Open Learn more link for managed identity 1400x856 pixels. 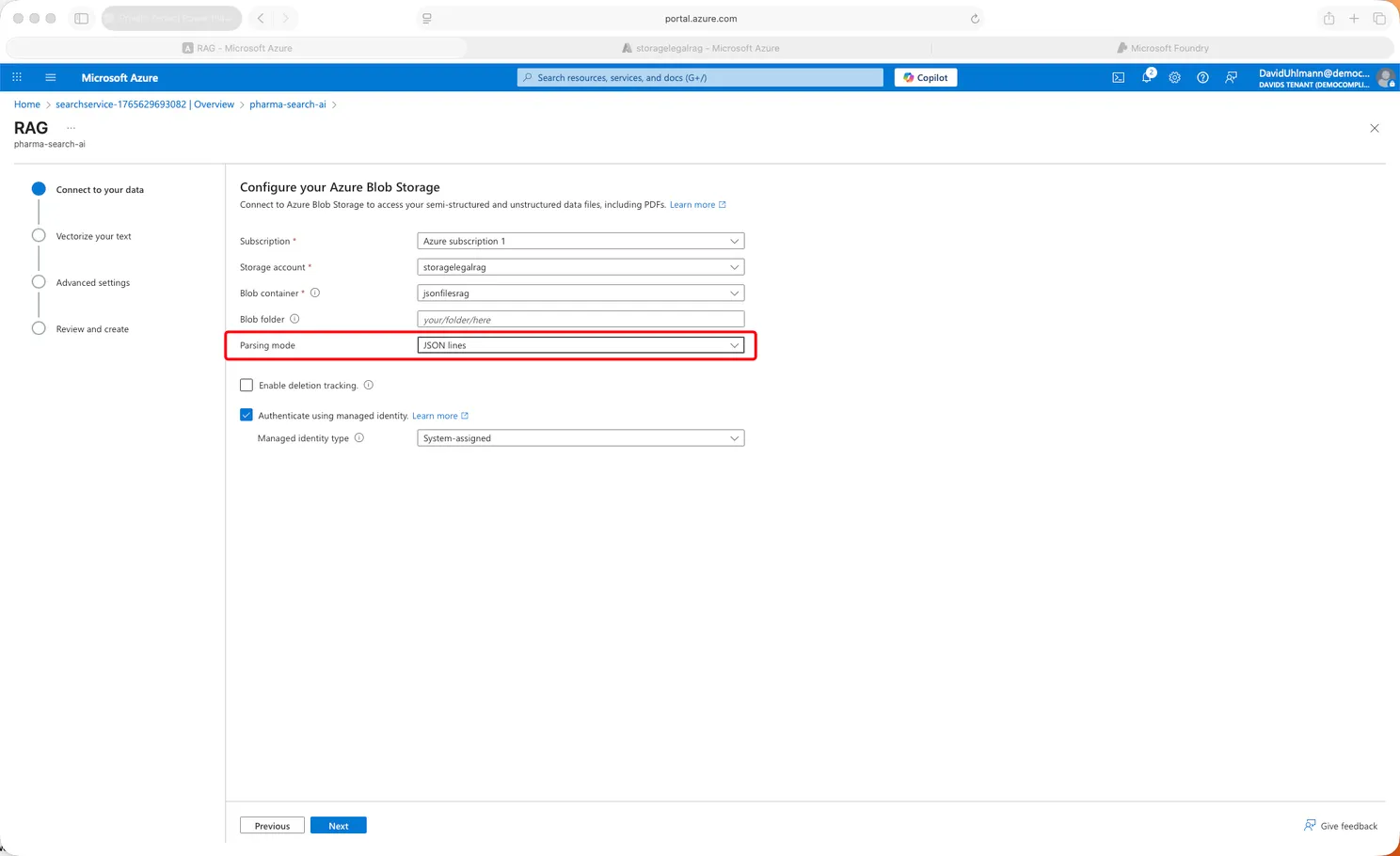coord(439,416)
